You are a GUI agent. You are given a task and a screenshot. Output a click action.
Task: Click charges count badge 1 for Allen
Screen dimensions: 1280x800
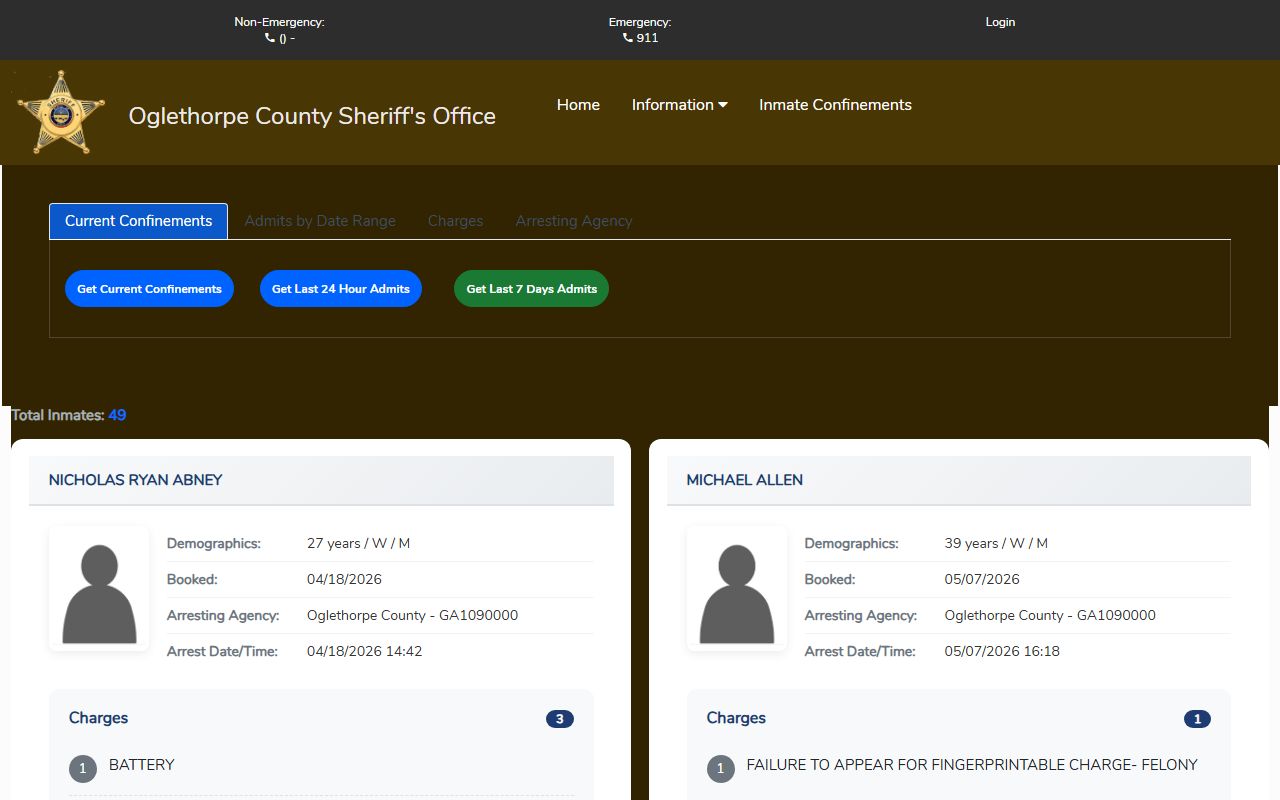click(x=1197, y=719)
